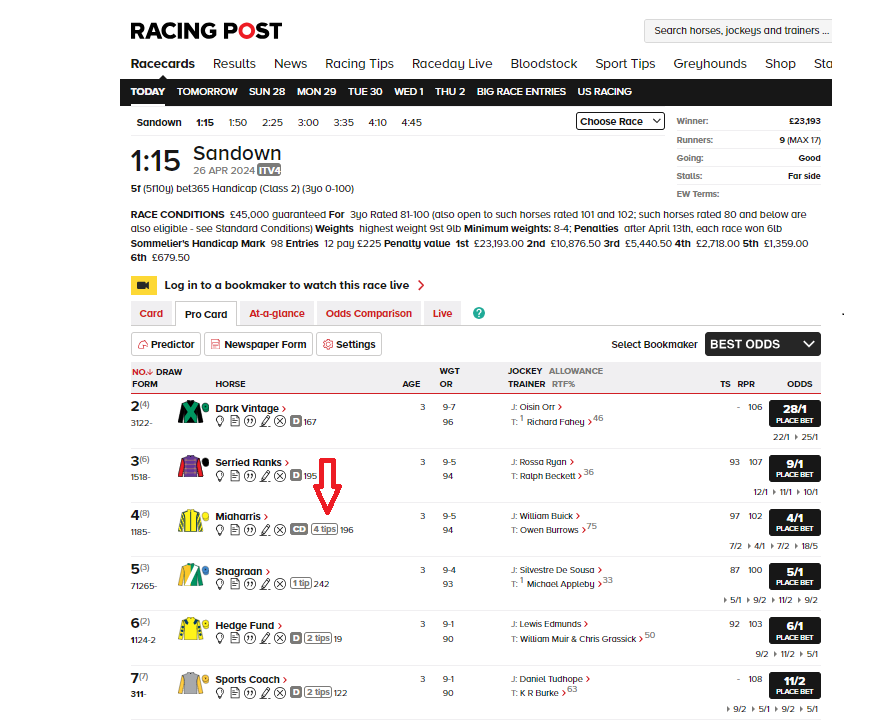Open the document icon under Miaharris
The width and height of the screenshot is (879, 726).
point(235,529)
